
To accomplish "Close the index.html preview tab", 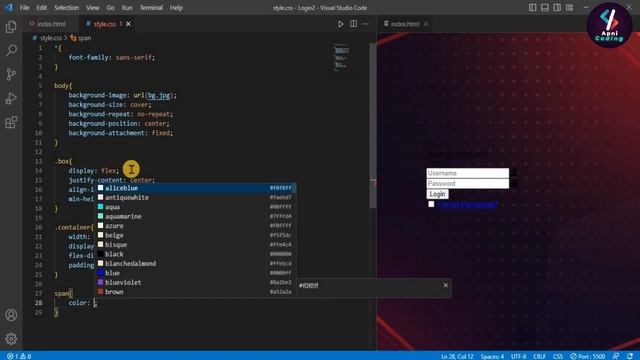I will 426,24.
